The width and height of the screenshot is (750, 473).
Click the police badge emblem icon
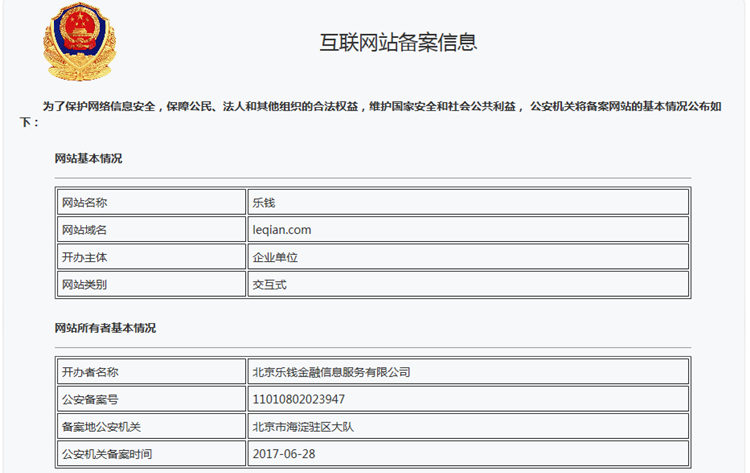[x=80, y=42]
